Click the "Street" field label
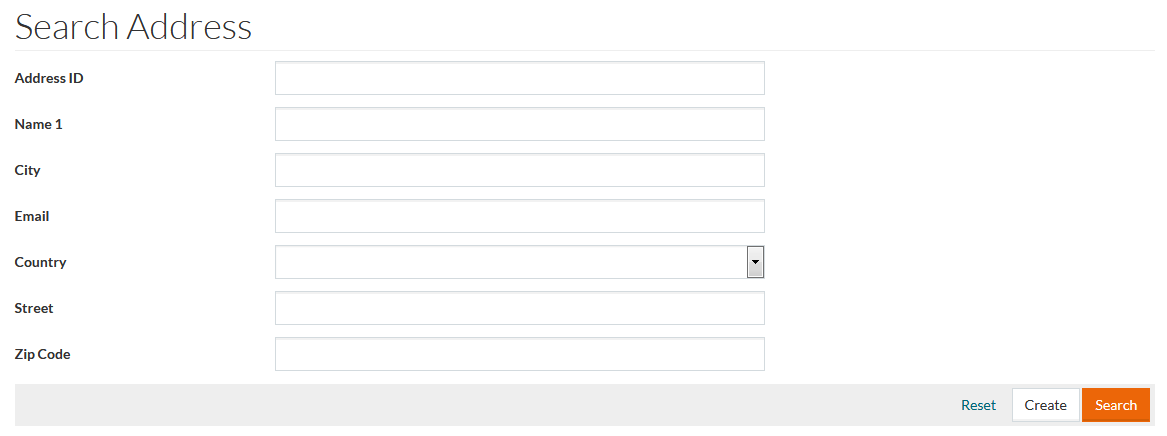Image resolution: width=1167 pixels, height=436 pixels. tap(34, 308)
